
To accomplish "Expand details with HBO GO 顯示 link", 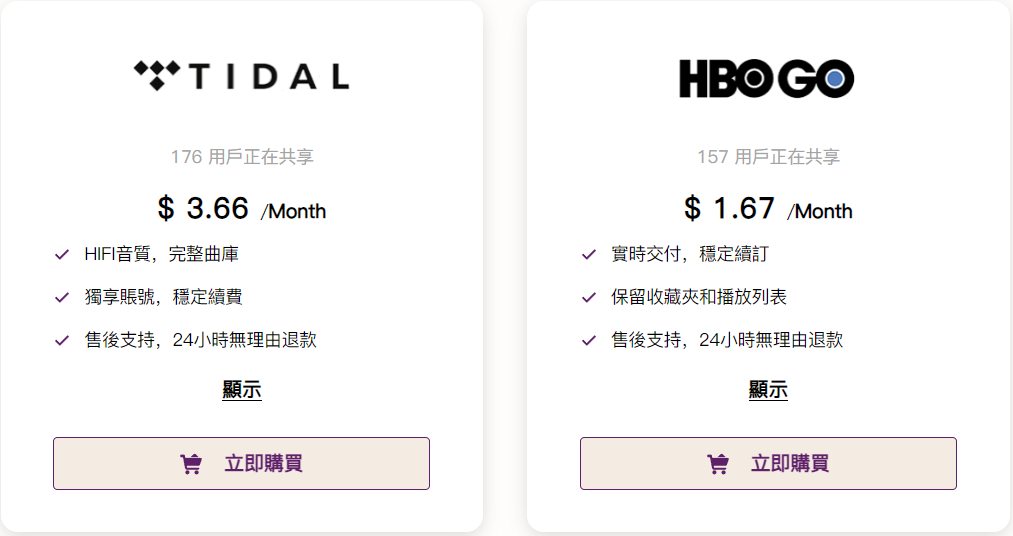I will pyautogui.click(x=768, y=389).
